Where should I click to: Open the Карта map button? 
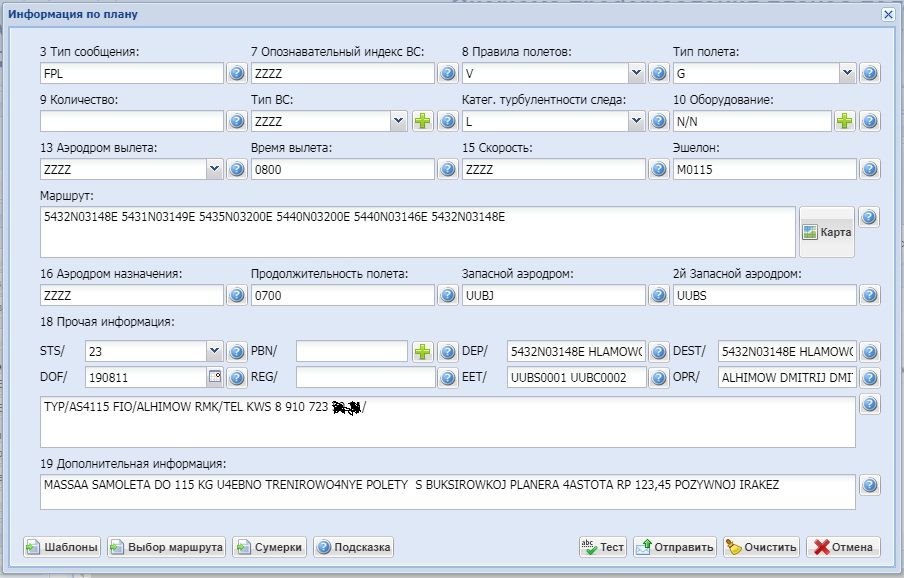[826, 232]
